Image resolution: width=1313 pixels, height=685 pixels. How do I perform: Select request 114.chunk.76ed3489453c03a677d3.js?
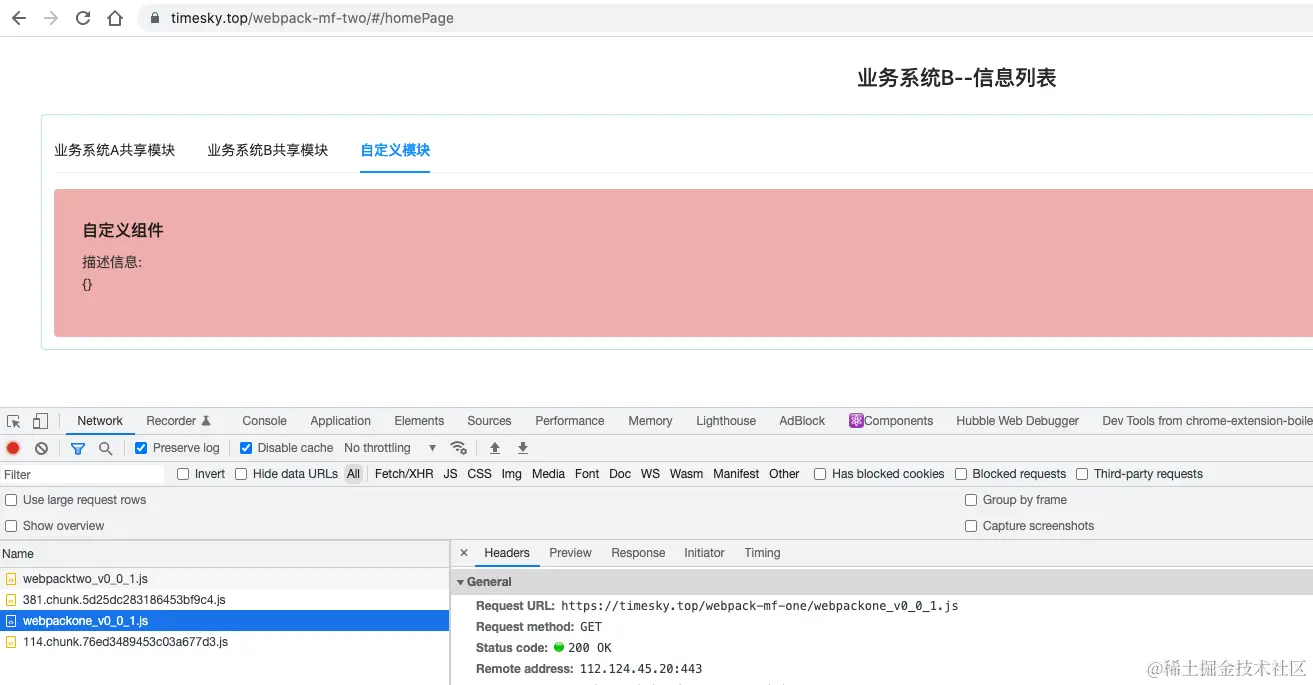click(225, 642)
